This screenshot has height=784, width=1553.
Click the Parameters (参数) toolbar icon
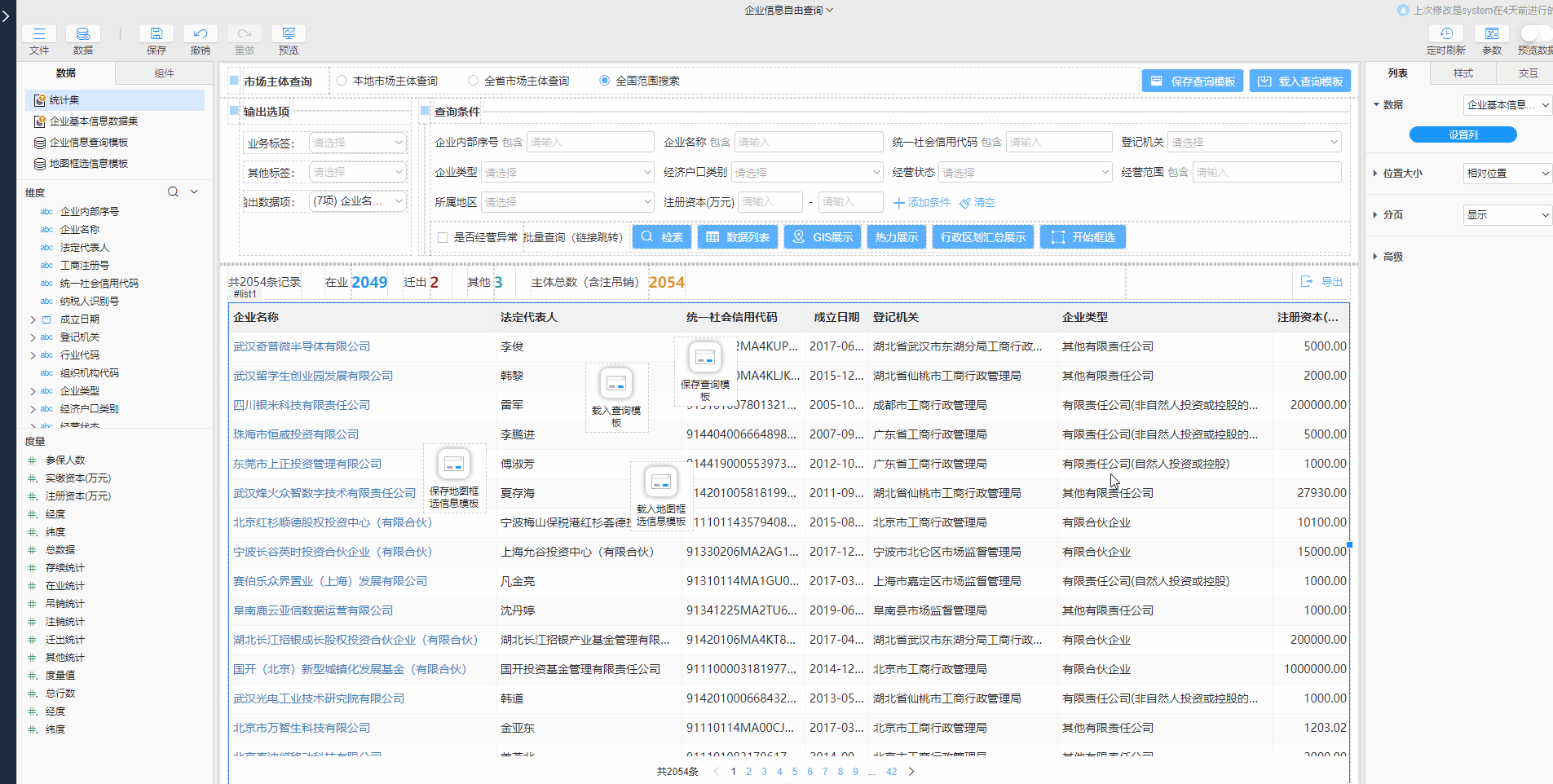(1491, 34)
